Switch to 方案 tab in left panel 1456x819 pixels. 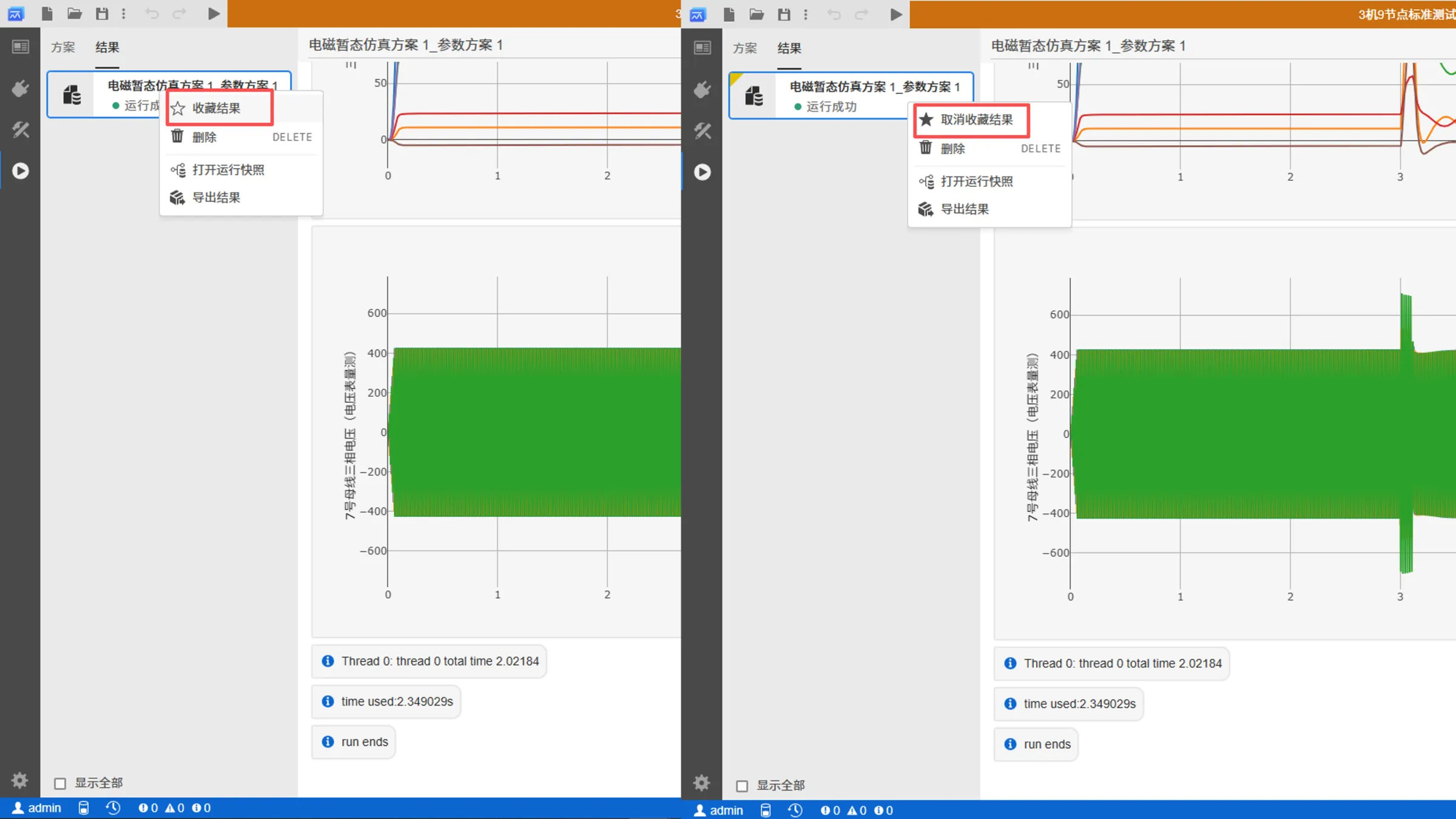click(62, 47)
